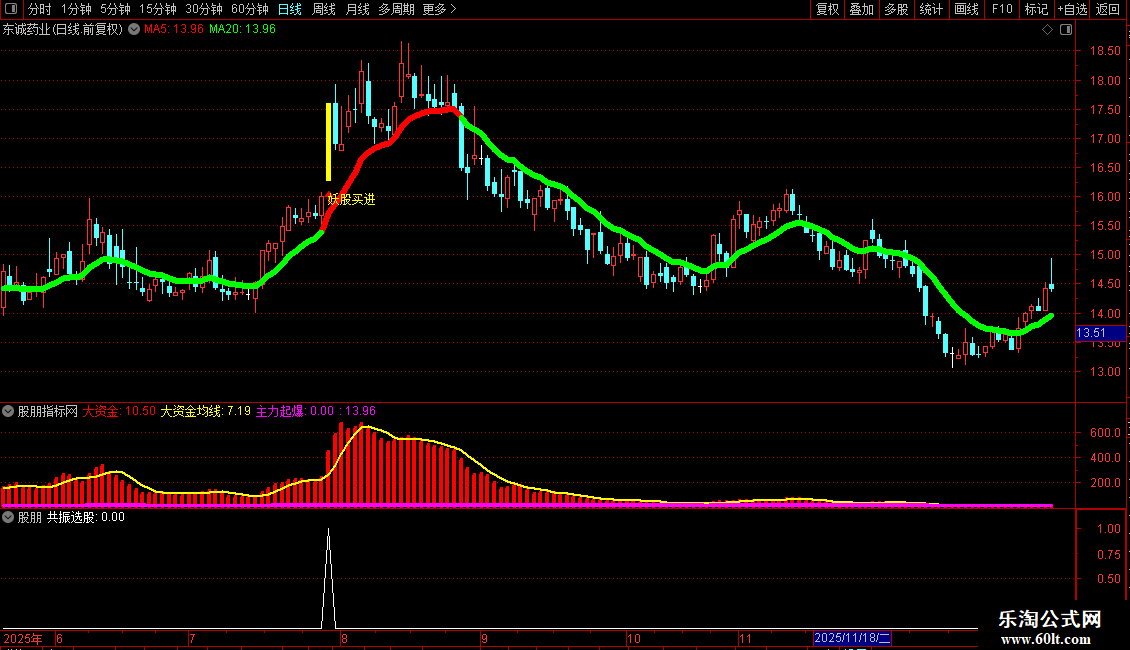Expand the 股朋 共振选股 indicator dropdown

[8, 517]
